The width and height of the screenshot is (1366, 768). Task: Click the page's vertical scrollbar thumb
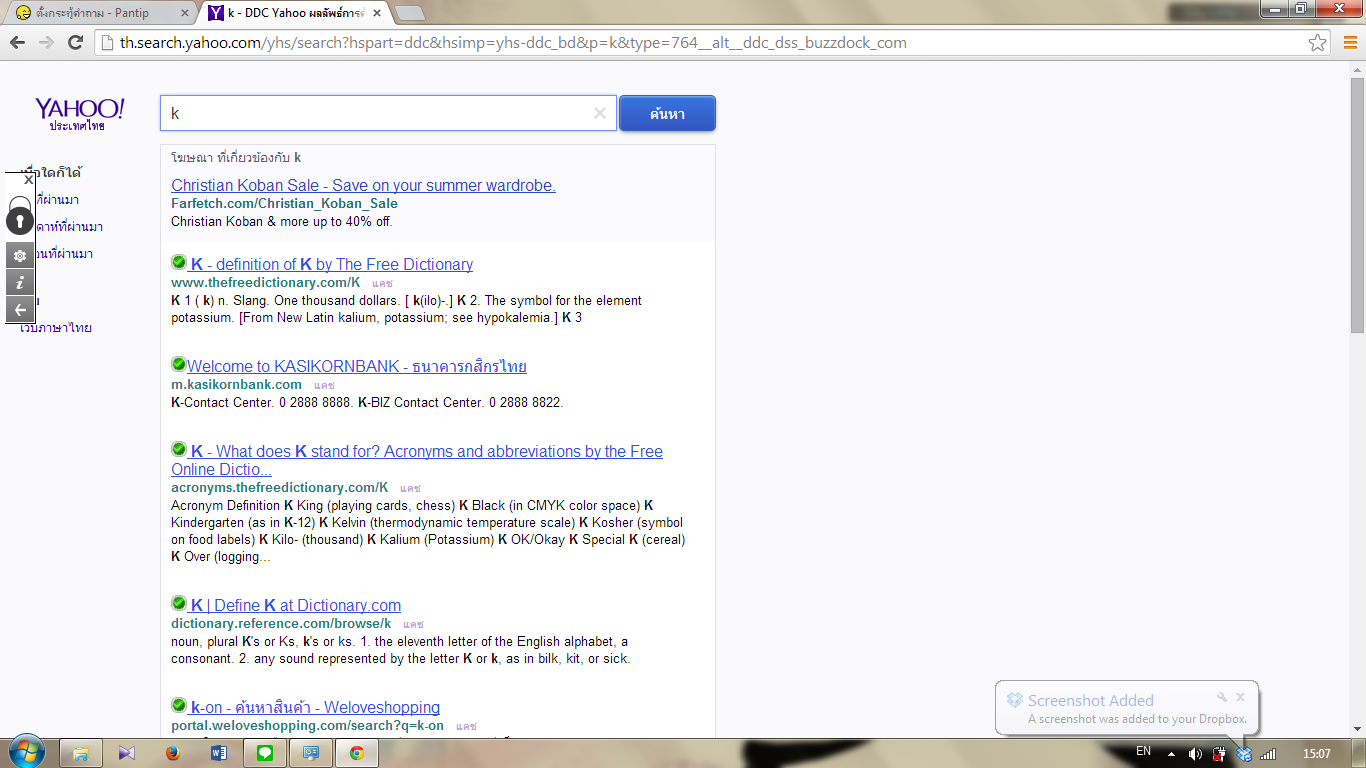(x=1357, y=204)
